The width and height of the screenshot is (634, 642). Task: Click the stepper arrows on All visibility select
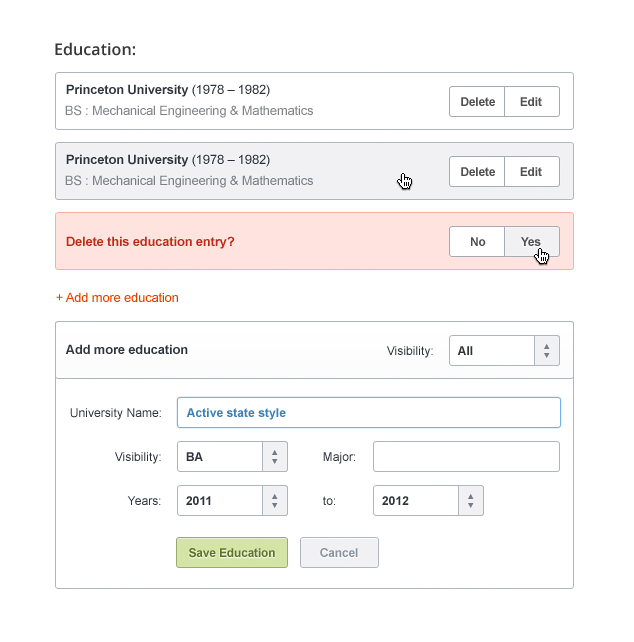(547, 351)
